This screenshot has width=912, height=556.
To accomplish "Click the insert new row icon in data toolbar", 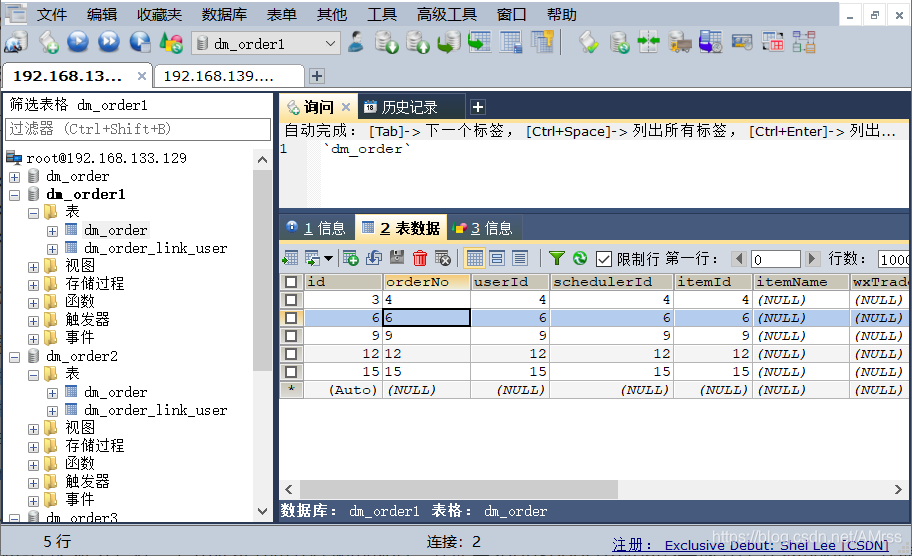I will (351, 258).
